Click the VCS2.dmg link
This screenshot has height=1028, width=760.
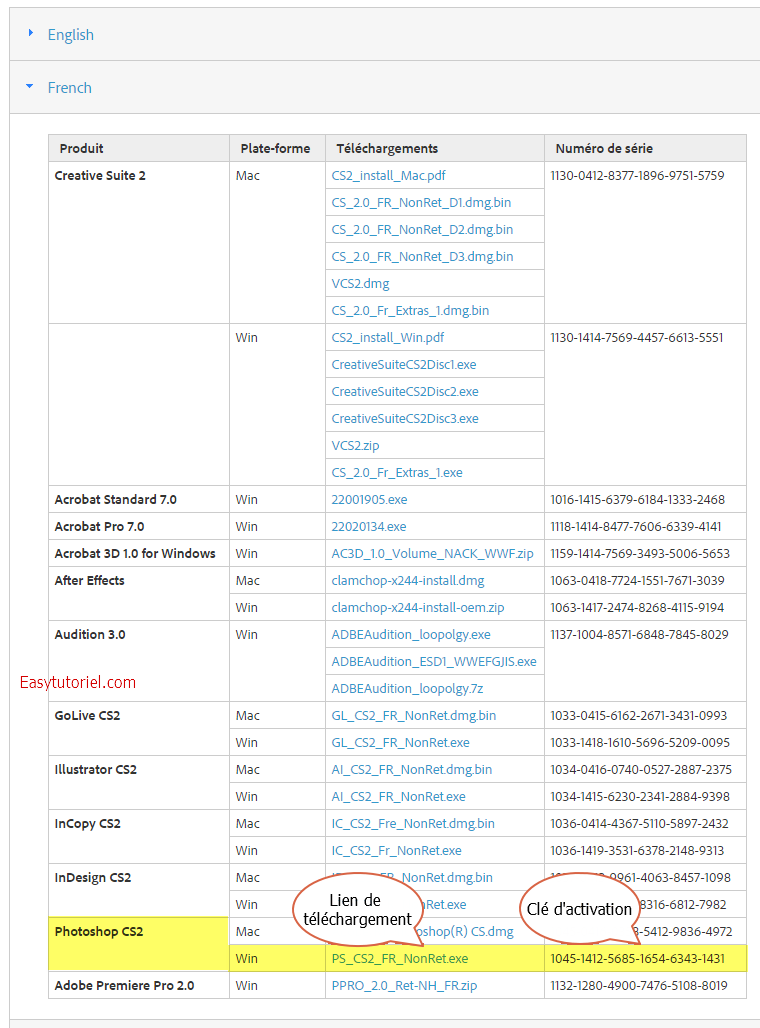(x=360, y=284)
